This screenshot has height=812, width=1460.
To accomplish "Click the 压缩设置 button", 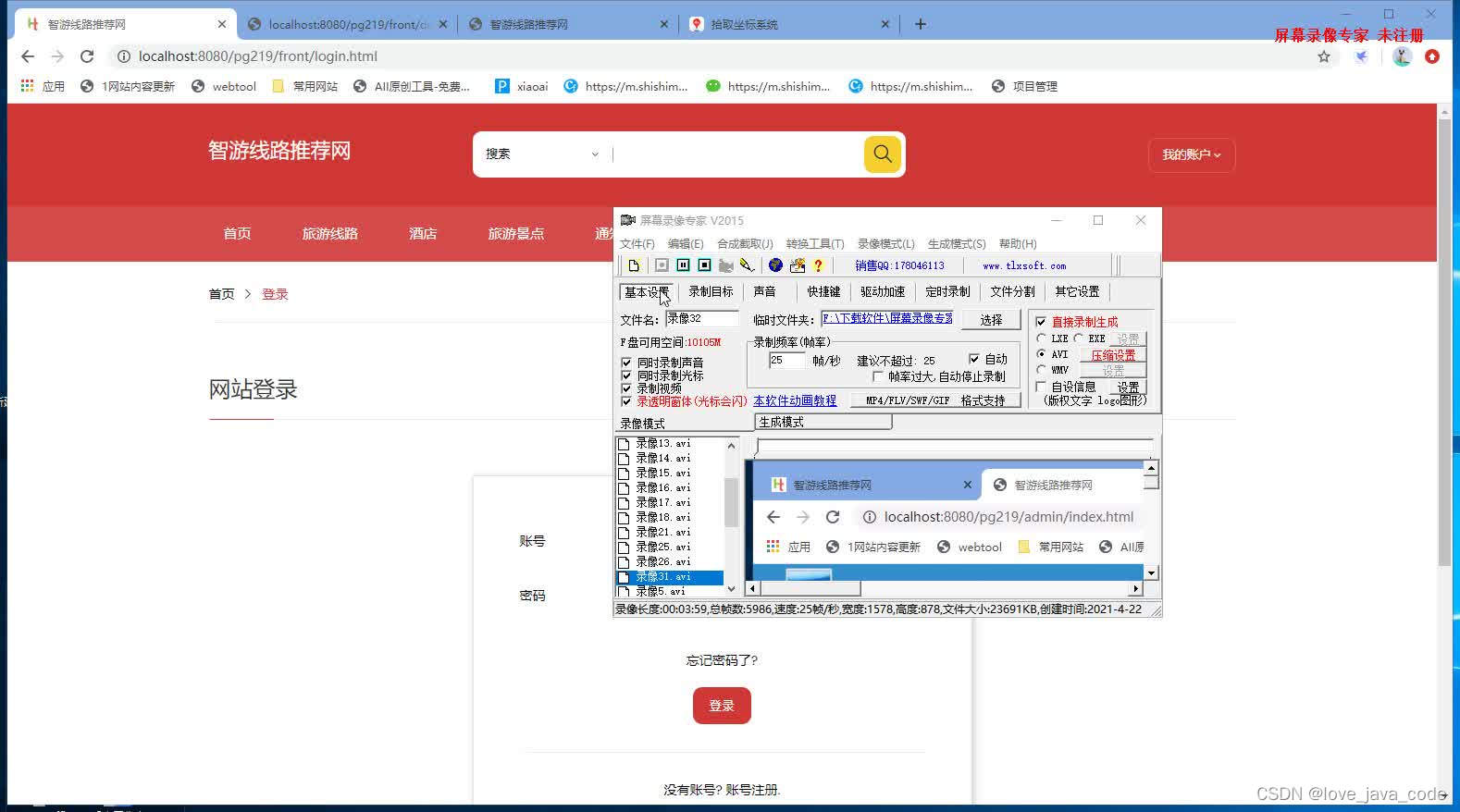I will [1113, 355].
